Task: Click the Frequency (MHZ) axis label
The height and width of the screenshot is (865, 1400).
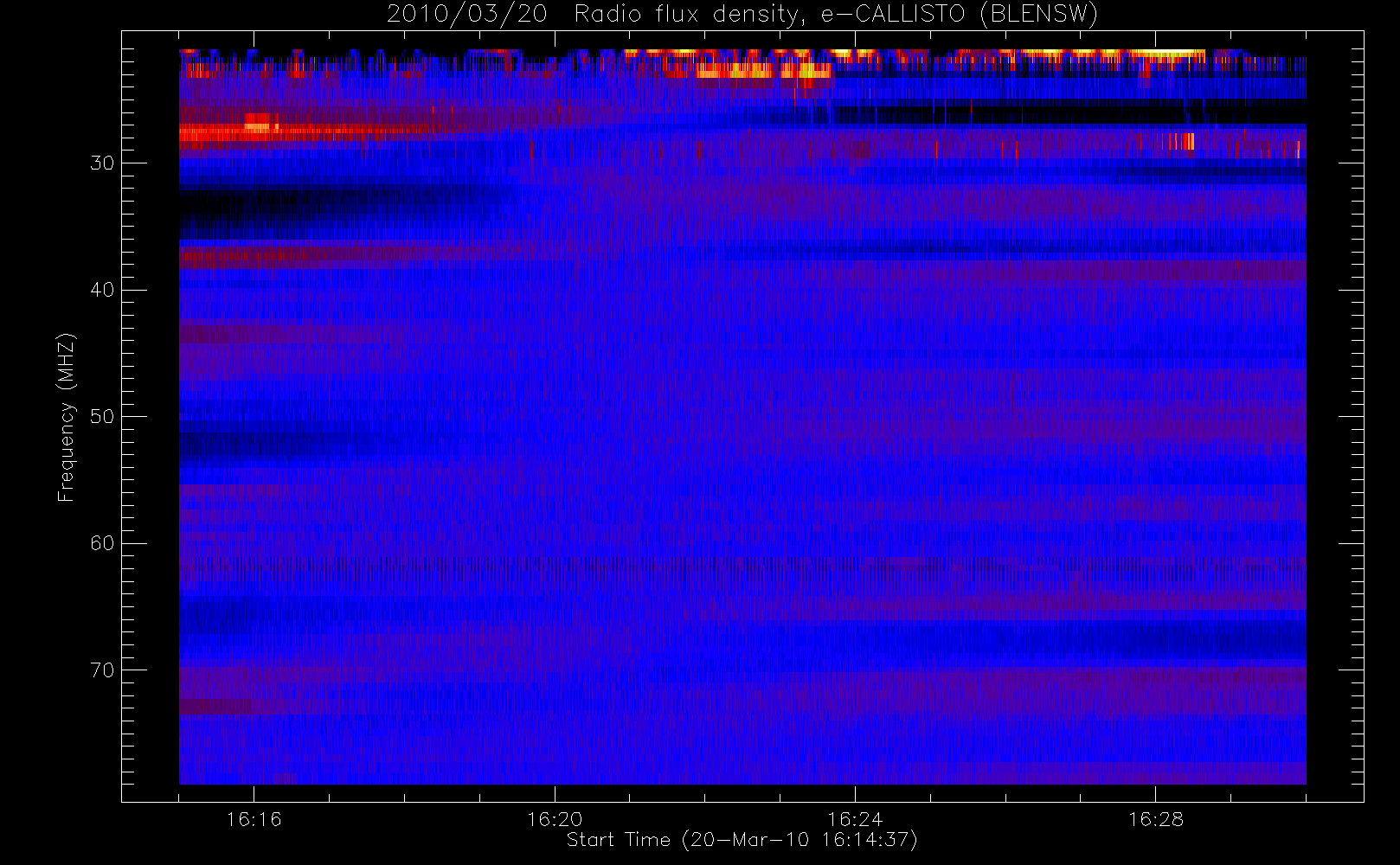Action: click(66, 417)
